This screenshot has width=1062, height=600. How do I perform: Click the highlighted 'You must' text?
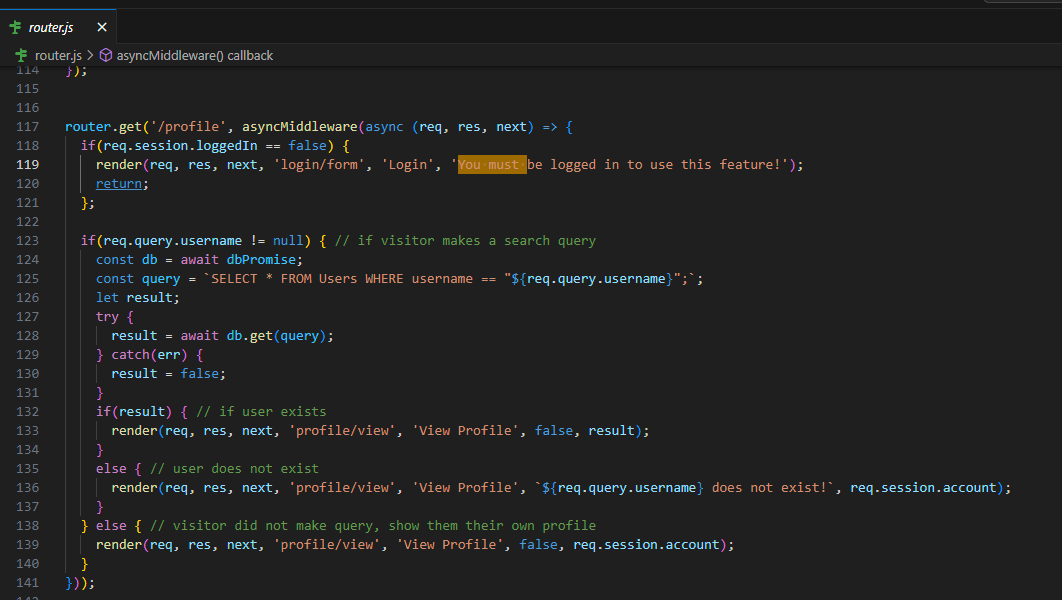492,165
